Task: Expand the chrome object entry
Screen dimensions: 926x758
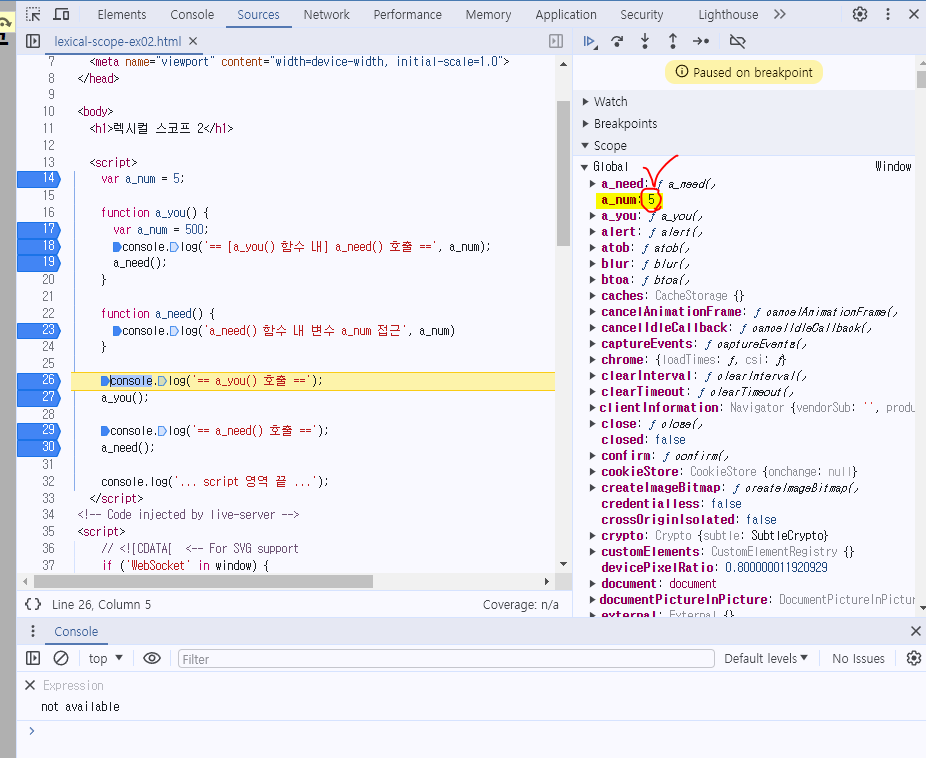Action: coord(592,360)
